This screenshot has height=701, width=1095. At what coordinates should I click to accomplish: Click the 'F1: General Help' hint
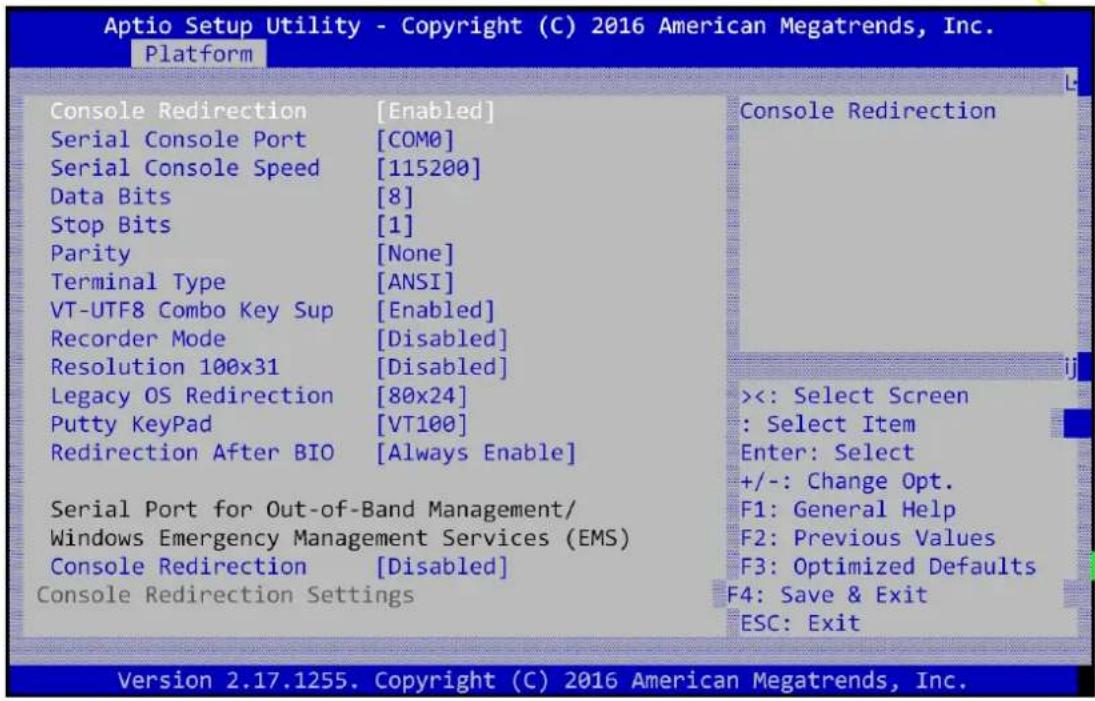pyautogui.click(x=848, y=510)
